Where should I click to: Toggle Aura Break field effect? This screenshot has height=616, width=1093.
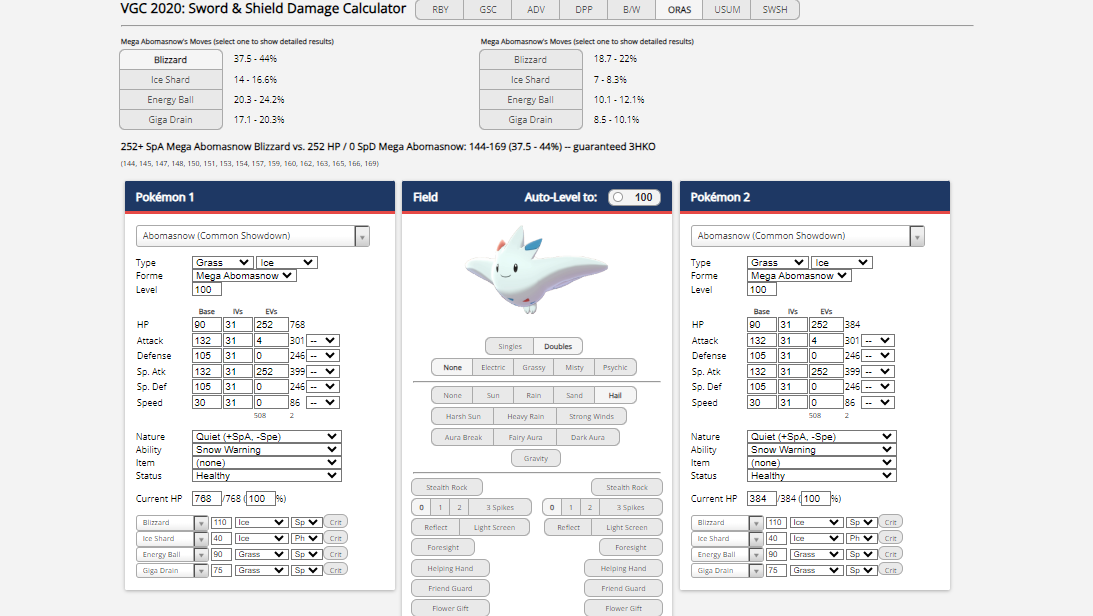point(463,437)
